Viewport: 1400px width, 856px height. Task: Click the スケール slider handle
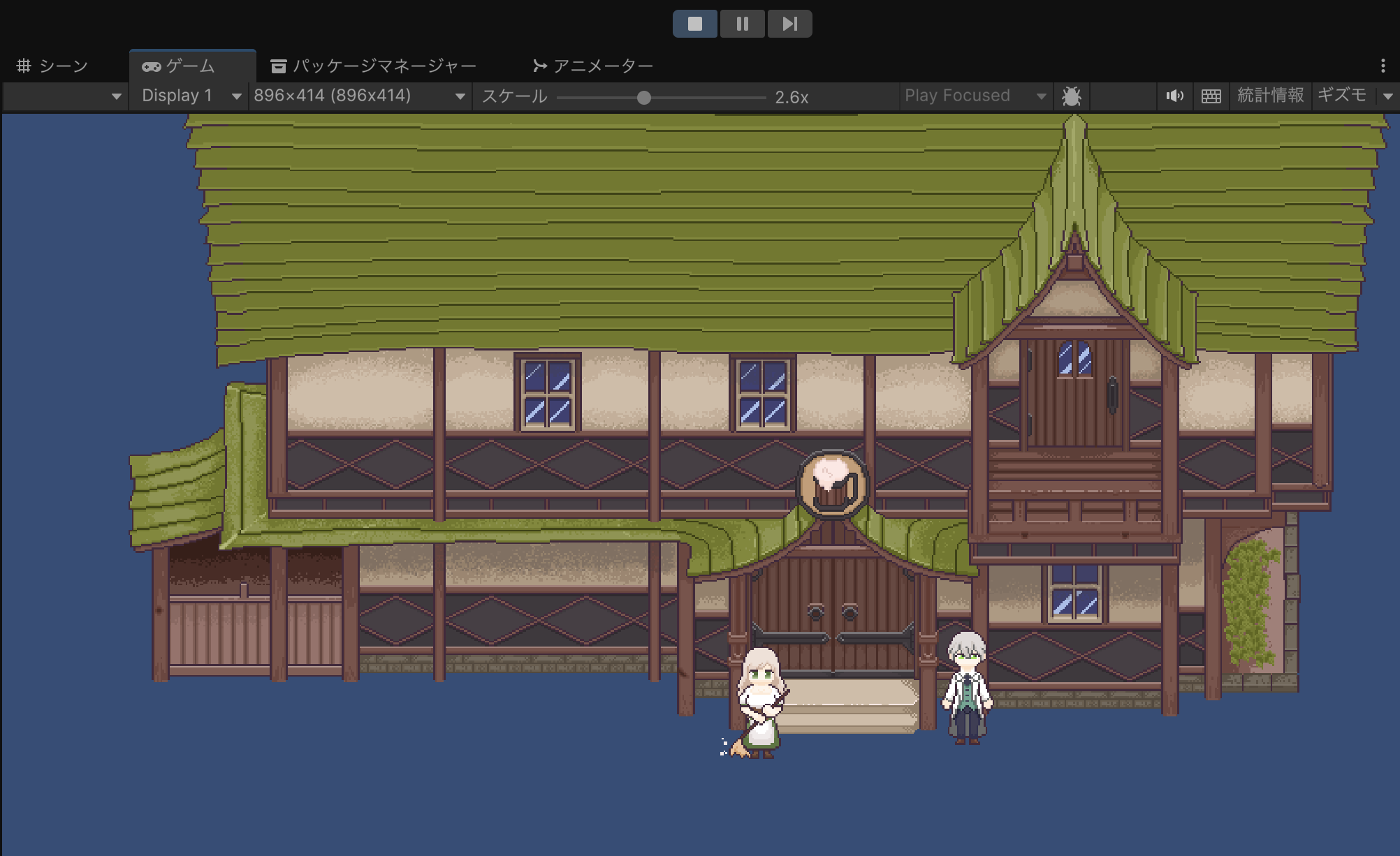click(x=644, y=98)
